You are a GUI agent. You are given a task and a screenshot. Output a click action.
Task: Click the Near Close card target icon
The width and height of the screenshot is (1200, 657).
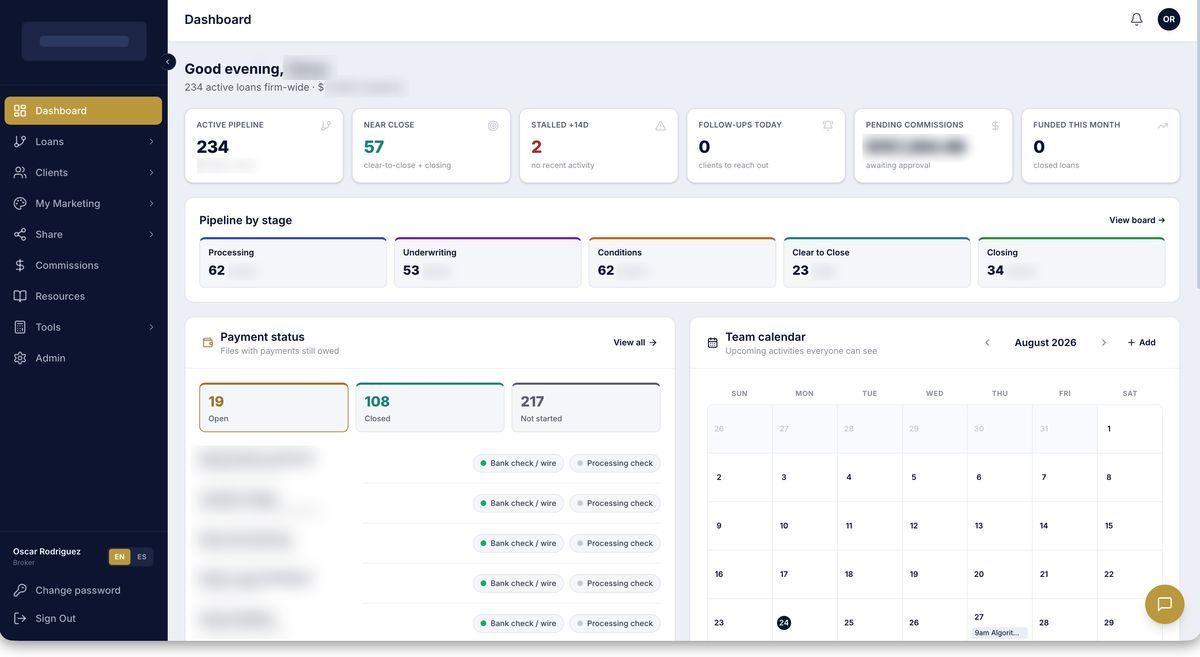(493, 126)
